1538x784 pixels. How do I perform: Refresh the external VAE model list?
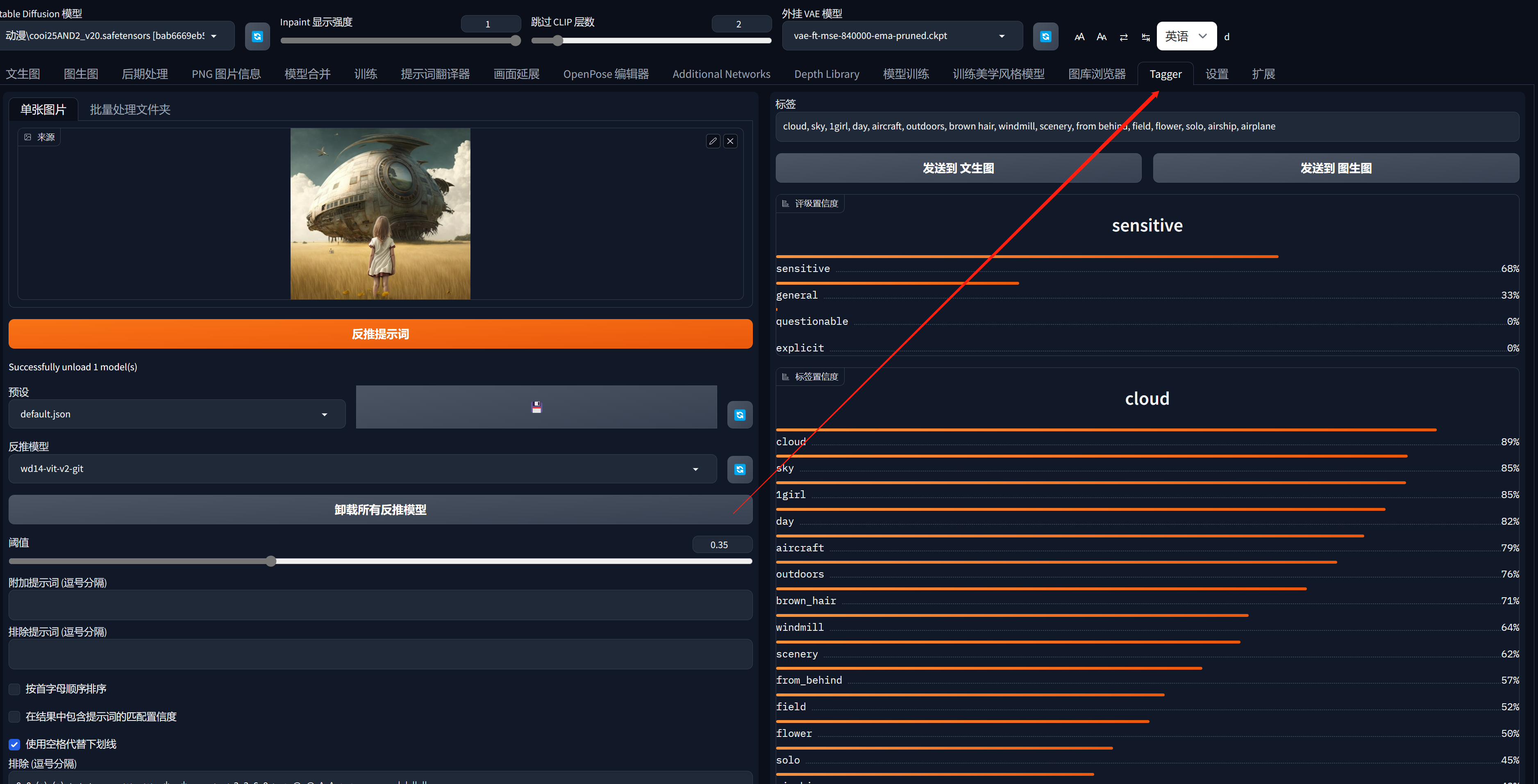(1045, 36)
